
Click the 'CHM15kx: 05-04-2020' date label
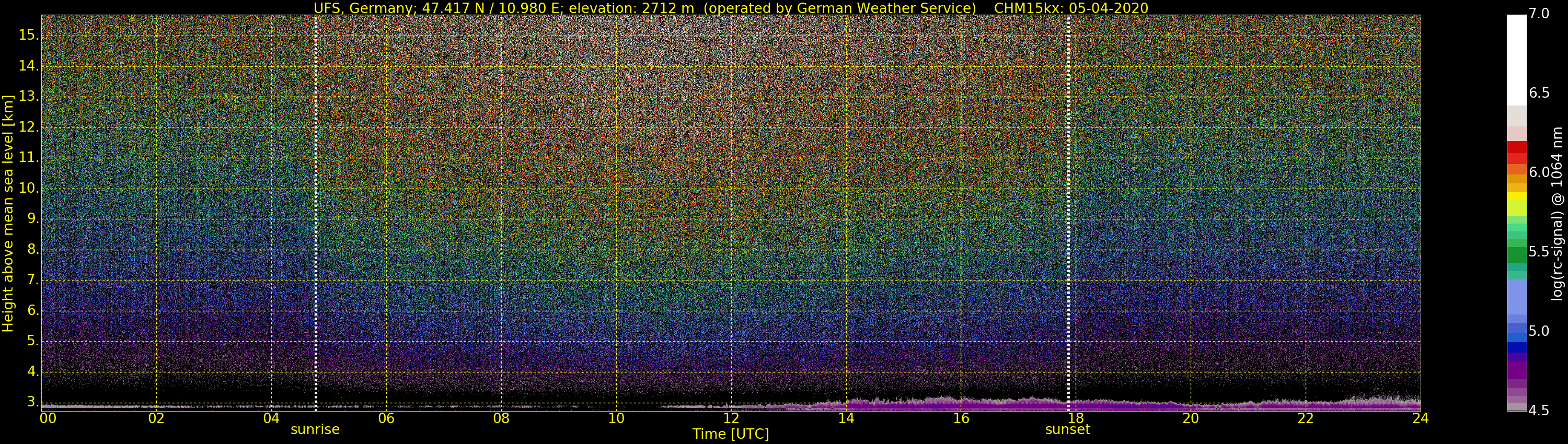pyautogui.click(x=1071, y=8)
